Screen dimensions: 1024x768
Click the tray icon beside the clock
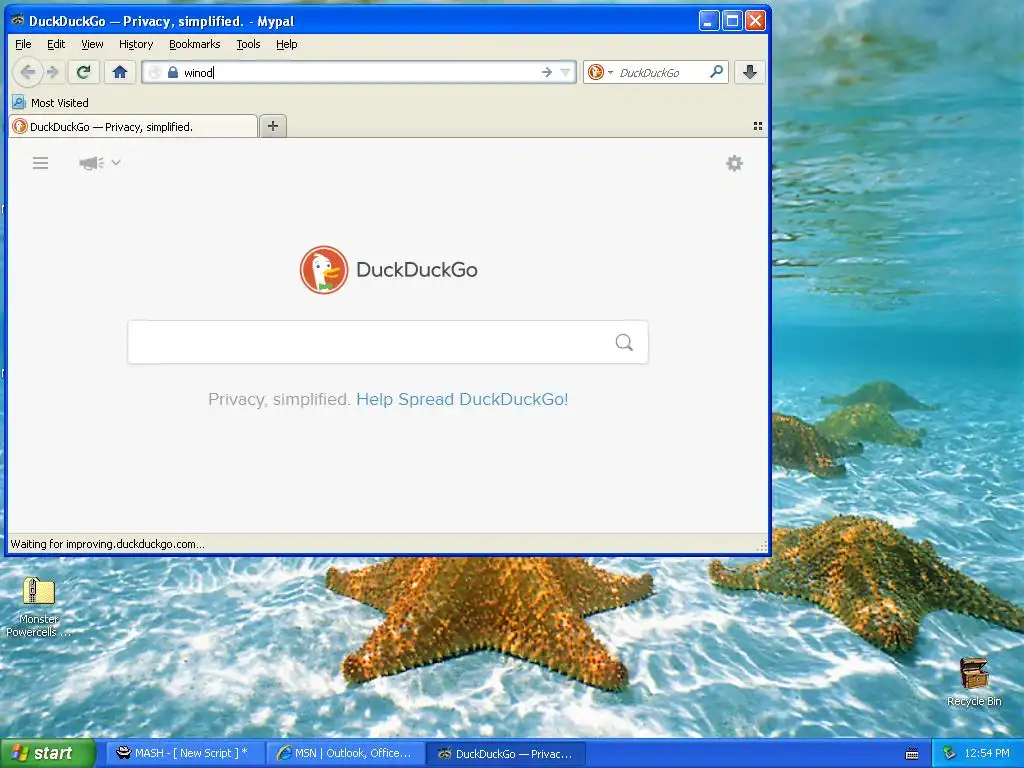pyautogui.click(x=950, y=753)
